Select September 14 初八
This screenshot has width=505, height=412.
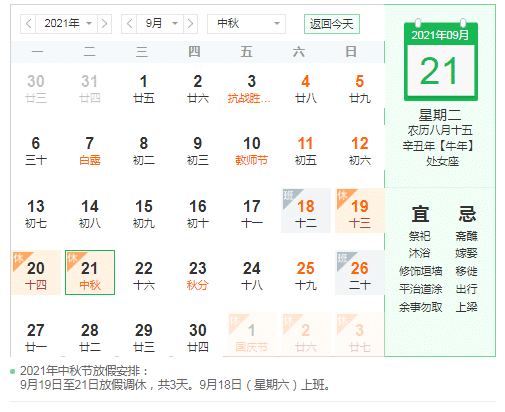point(90,213)
